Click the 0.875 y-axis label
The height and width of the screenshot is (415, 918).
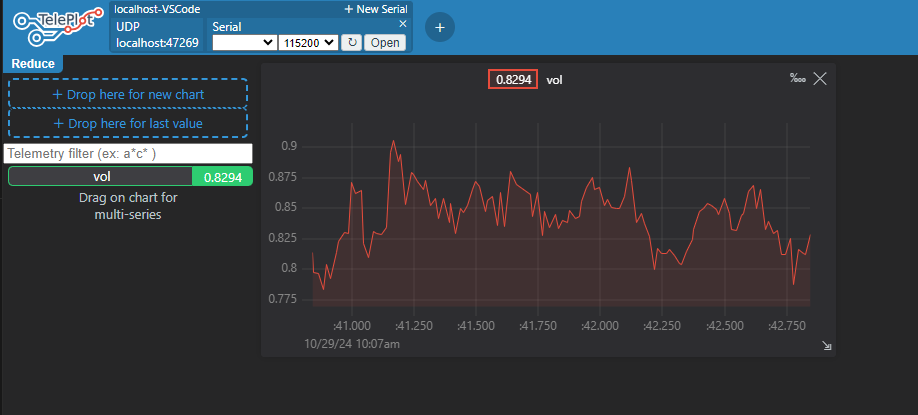point(283,177)
